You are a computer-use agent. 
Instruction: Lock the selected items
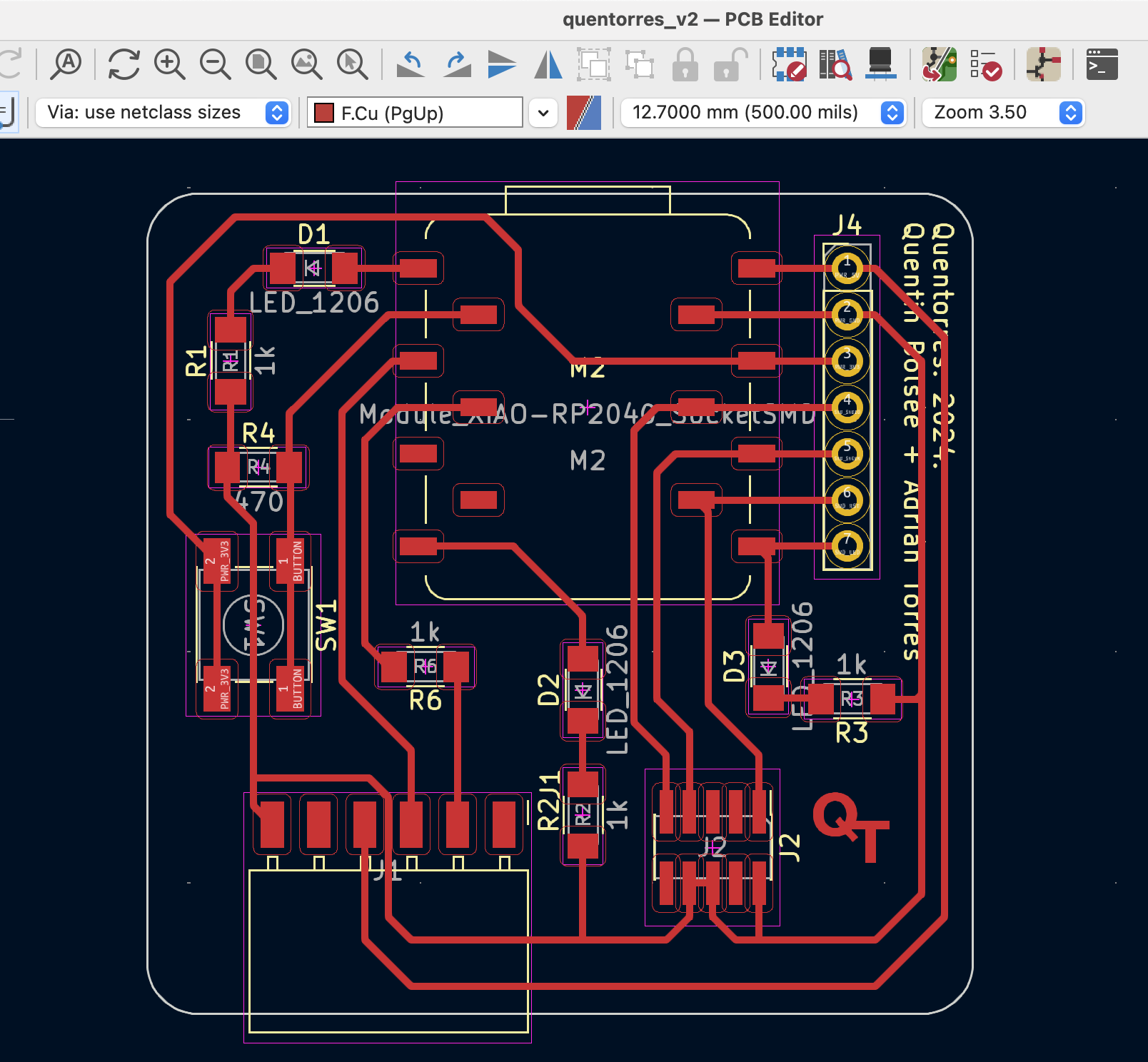(685, 64)
